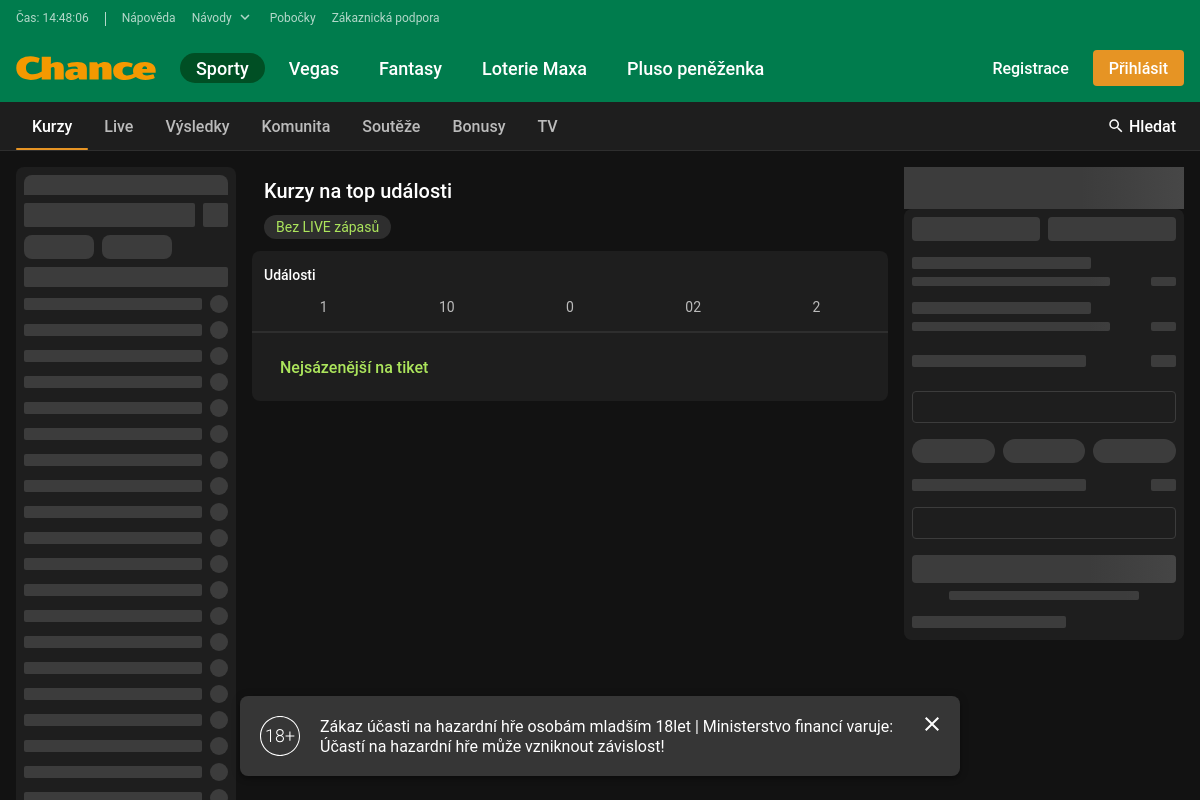Open Zákaznická podpora link

pyautogui.click(x=385, y=18)
